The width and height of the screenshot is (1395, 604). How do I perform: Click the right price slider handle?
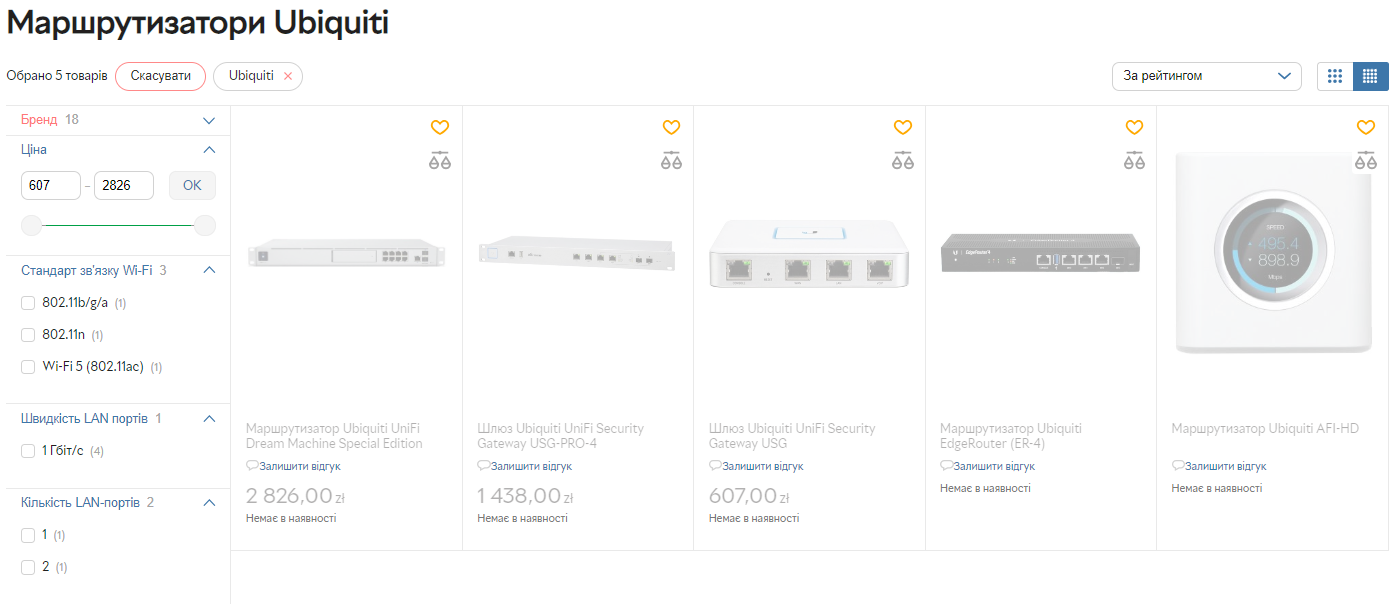coord(205,226)
